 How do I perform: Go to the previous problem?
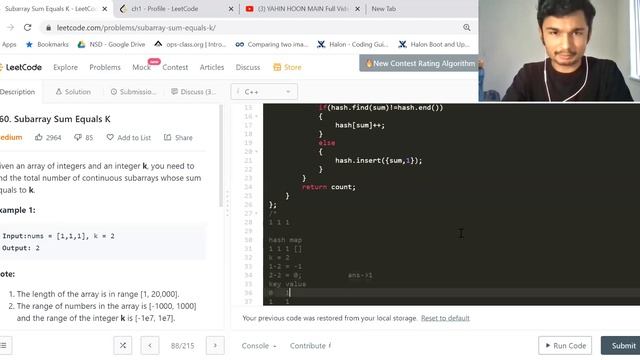[x=150, y=346]
